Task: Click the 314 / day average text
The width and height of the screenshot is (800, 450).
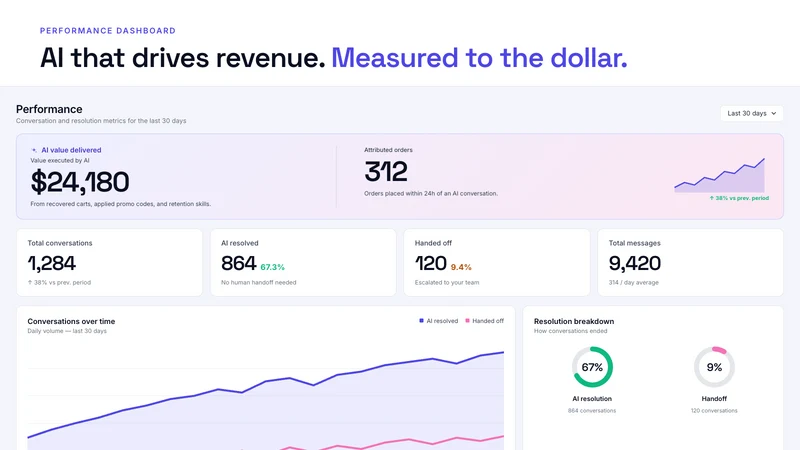Action: pos(633,282)
